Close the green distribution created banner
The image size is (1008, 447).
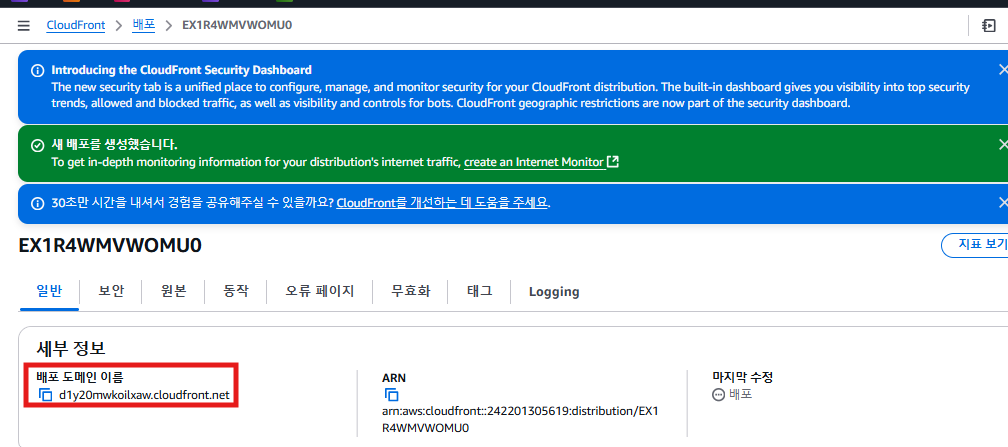pyautogui.click(x=1003, y=144)
